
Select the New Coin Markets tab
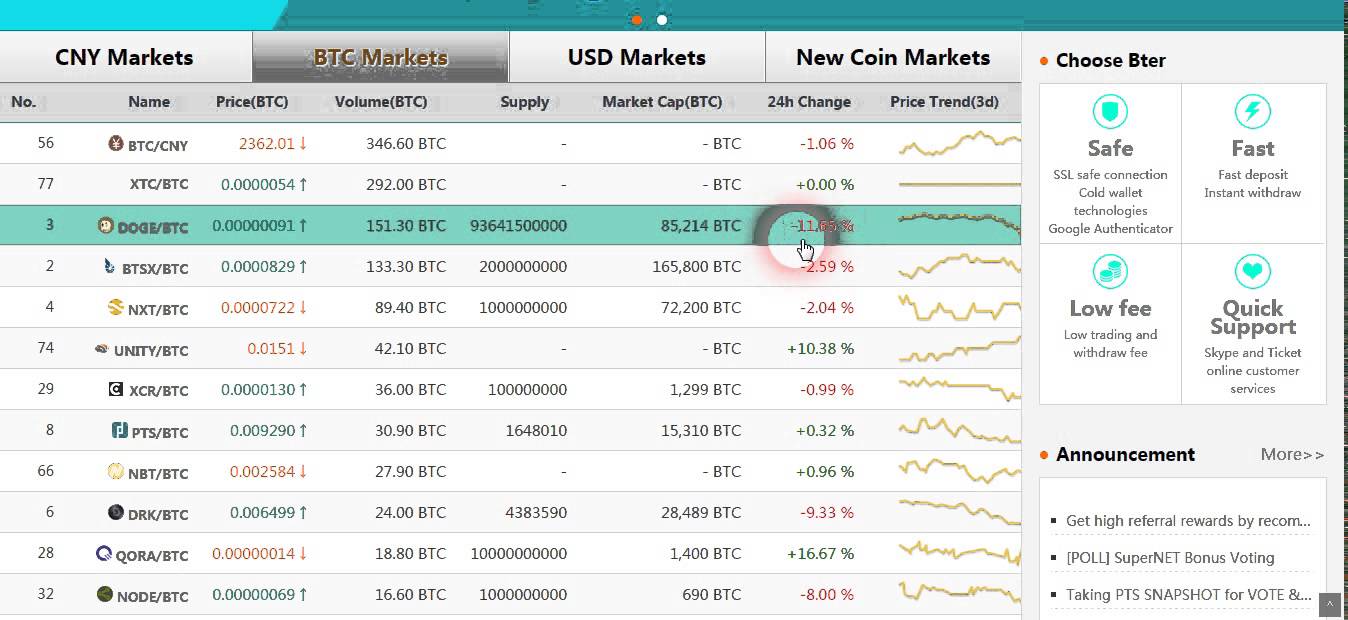click(x=893, y=57)
